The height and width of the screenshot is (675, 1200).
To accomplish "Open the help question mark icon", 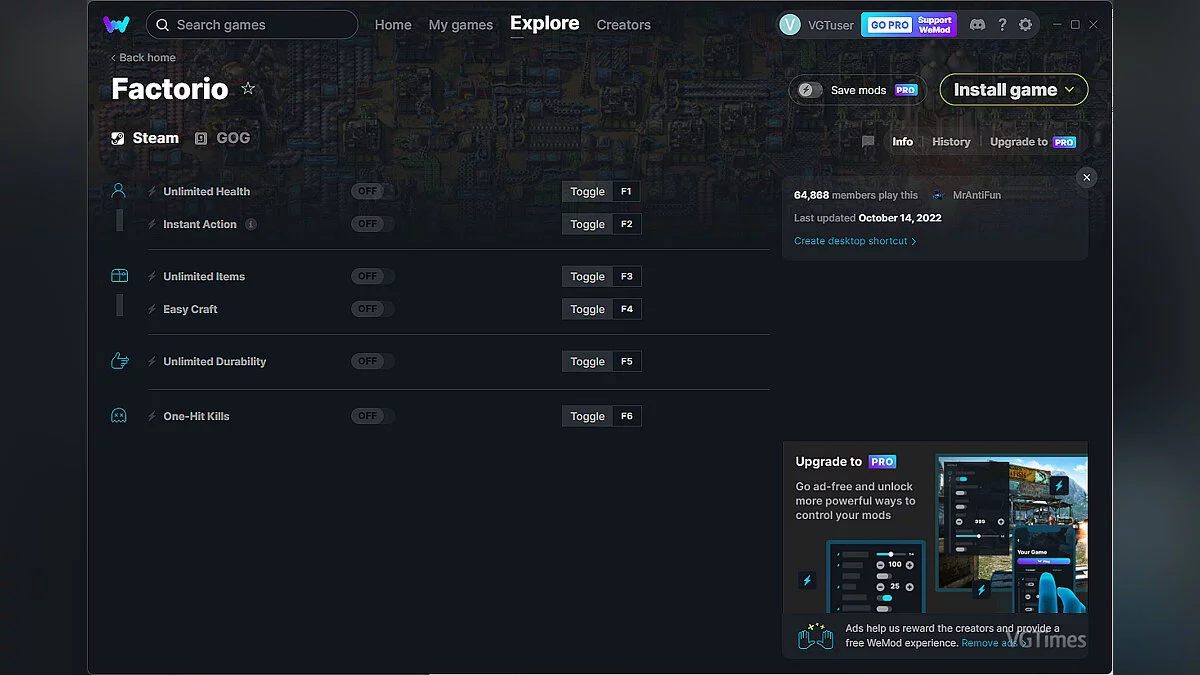I will 1002,25.
